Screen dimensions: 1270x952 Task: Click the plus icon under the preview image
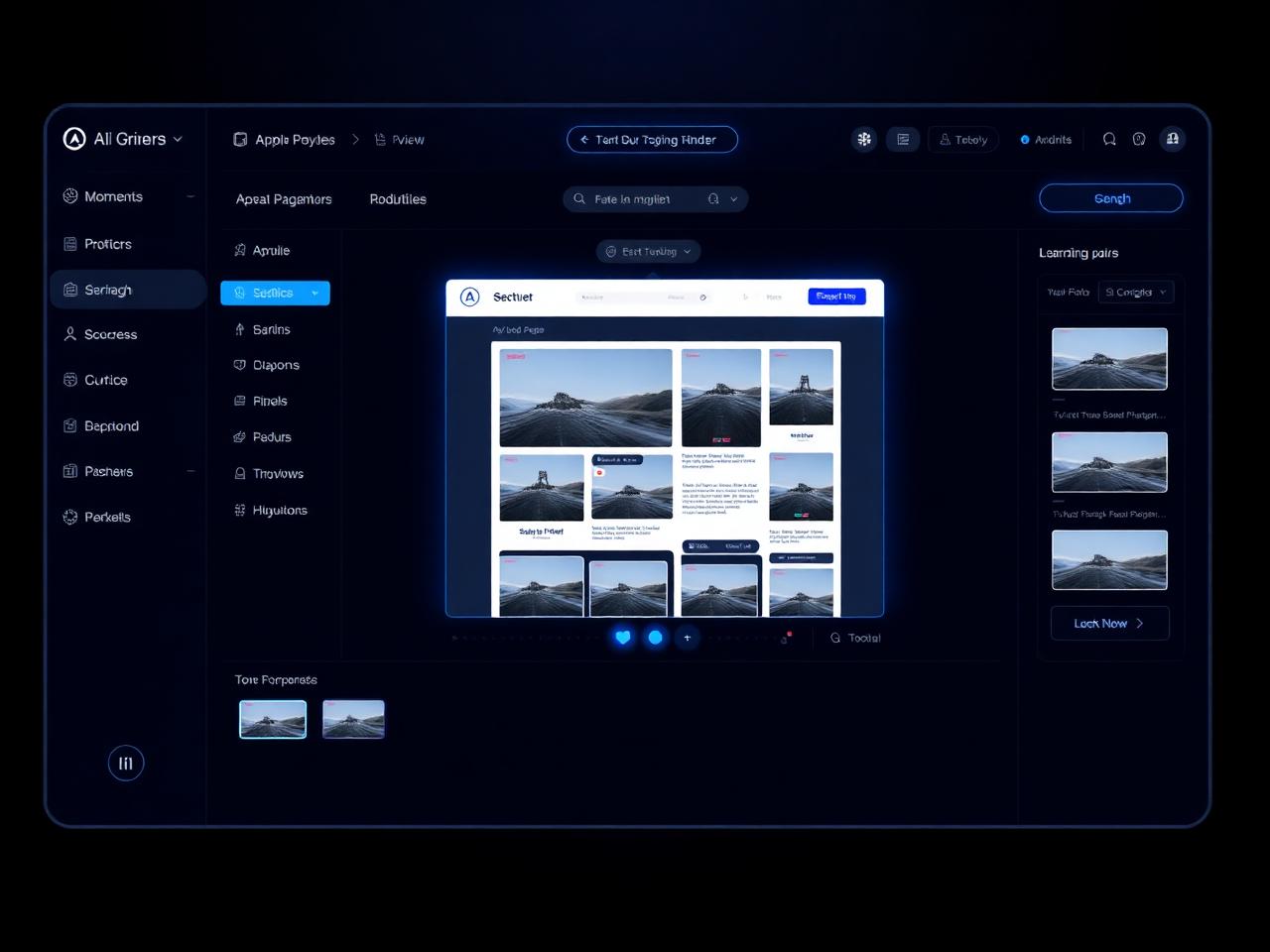click(x=688, y=638)
